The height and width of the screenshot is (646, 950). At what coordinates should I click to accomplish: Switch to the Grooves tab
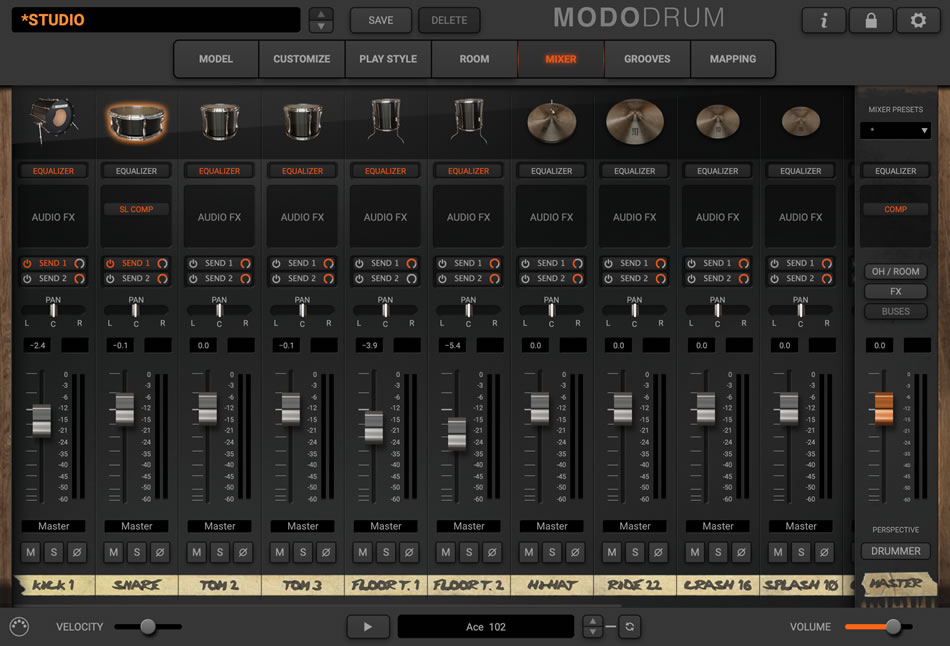pos(647,59)
